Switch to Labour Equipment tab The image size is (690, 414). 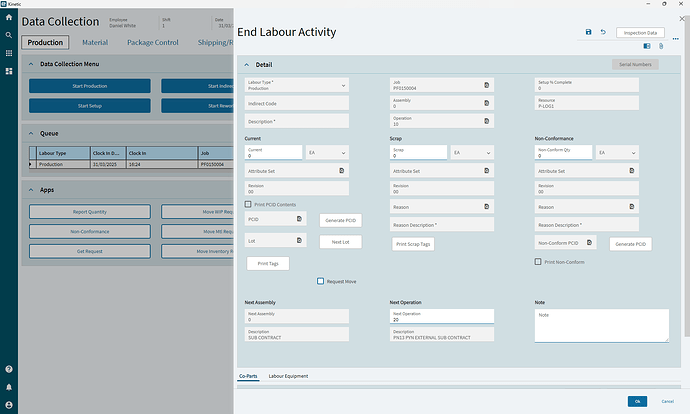click(288, 376)
